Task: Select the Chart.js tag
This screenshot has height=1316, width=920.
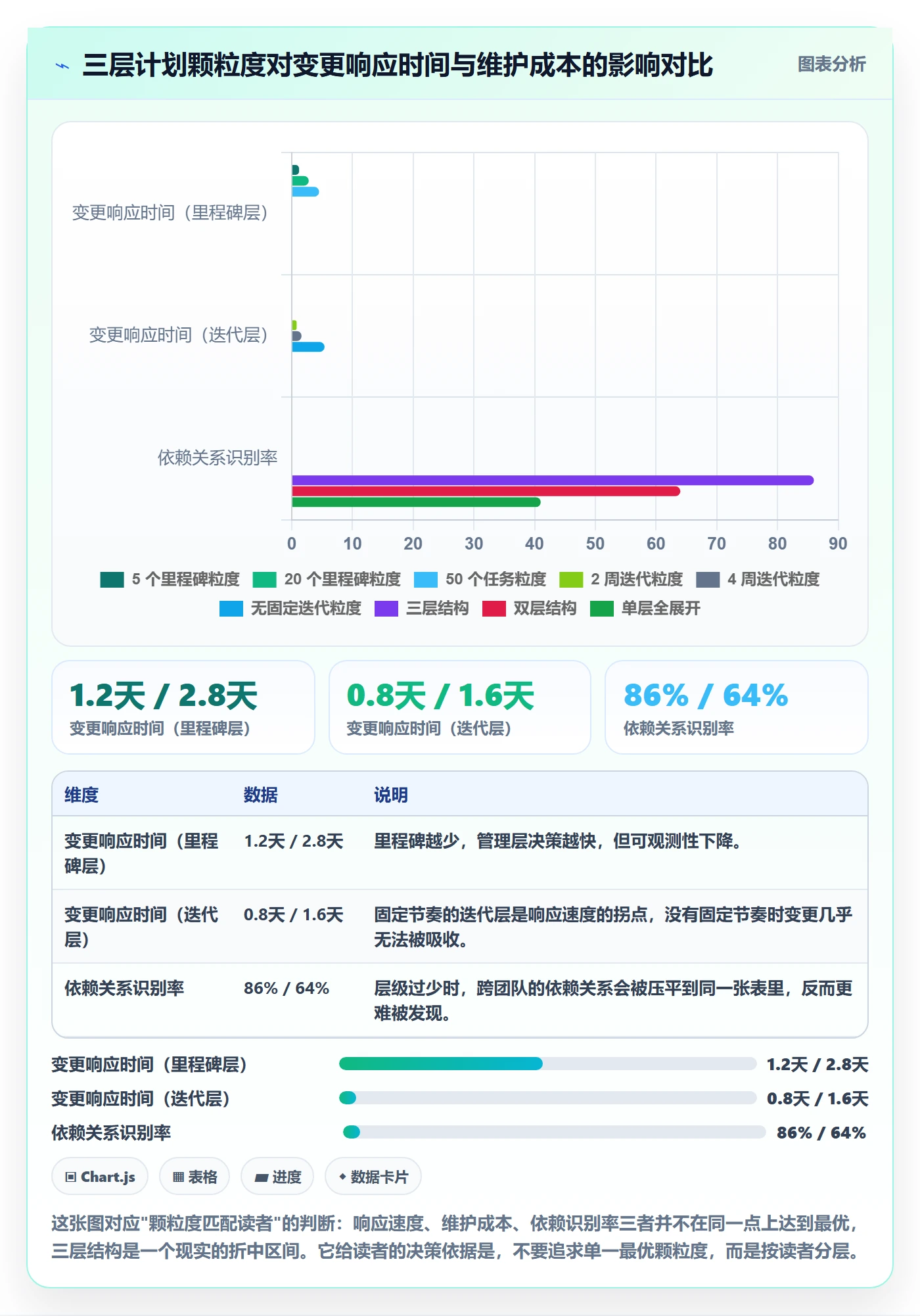Action: pyautogui.click(x=100, y=1177)
